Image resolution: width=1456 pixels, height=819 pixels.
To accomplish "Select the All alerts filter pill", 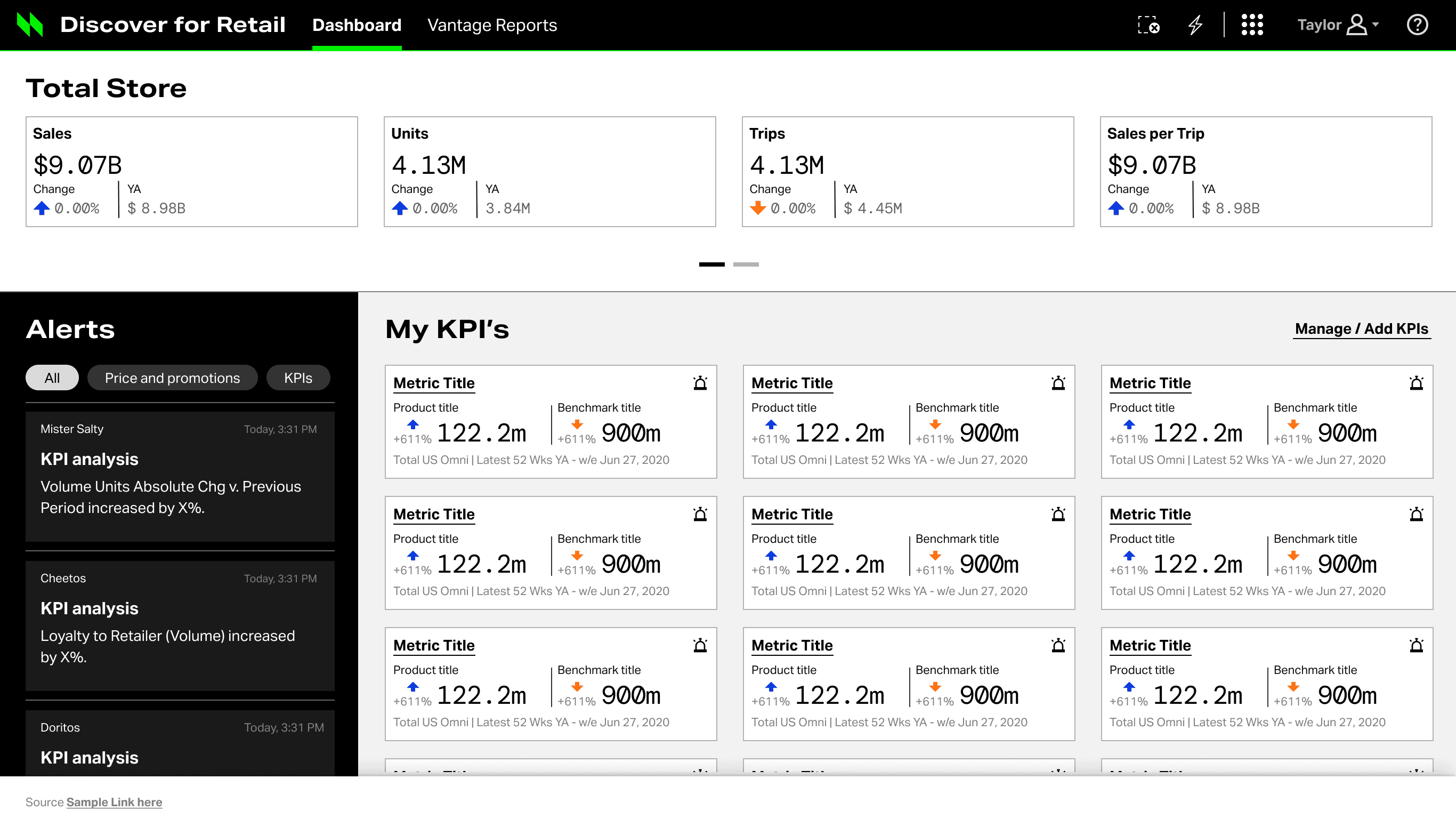I will (52, 378).
